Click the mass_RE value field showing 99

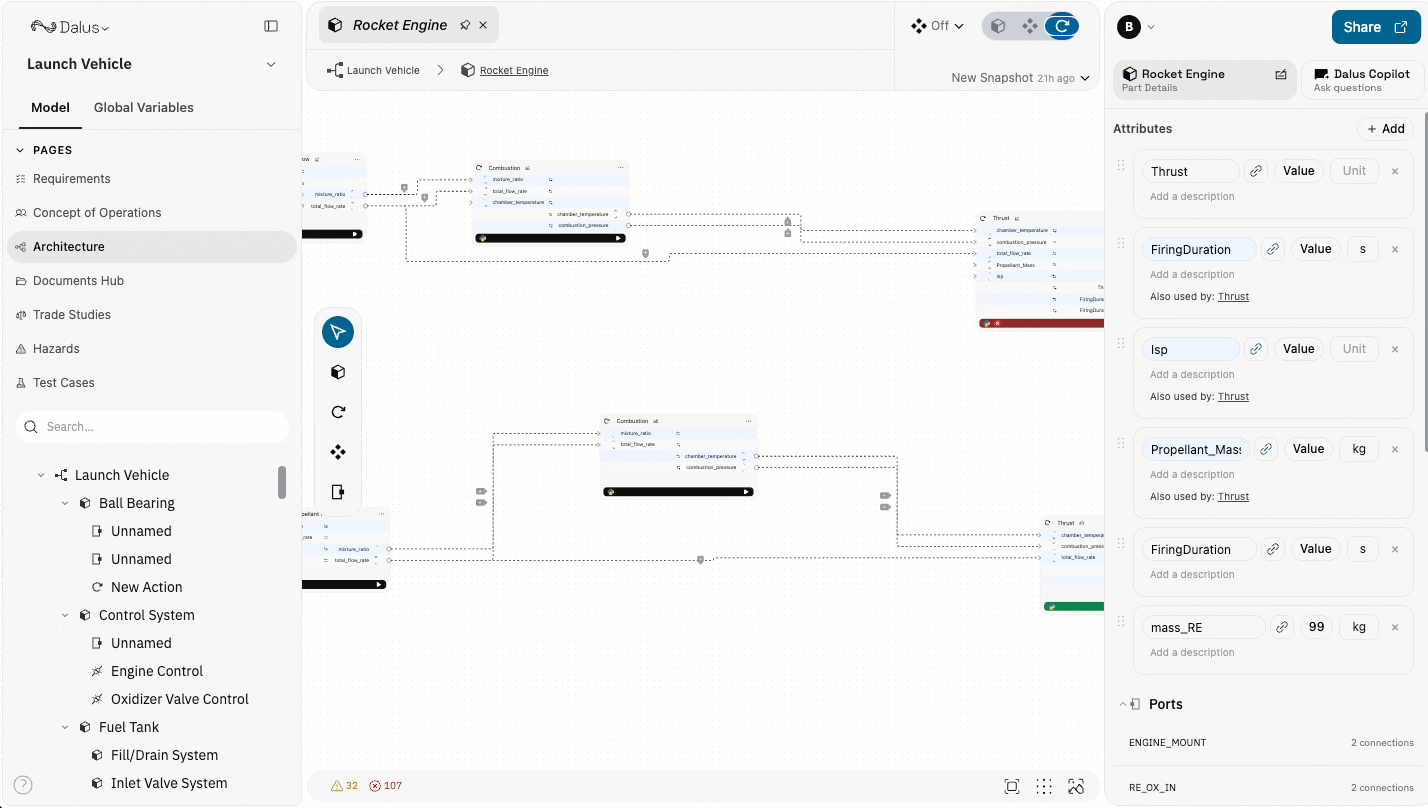tap(1316, 627)
